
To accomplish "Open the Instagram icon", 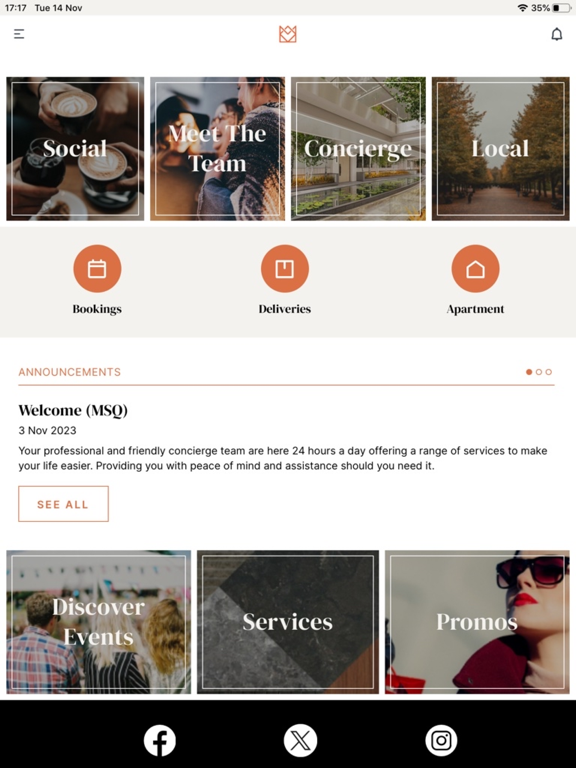I will tap(441, 740).
